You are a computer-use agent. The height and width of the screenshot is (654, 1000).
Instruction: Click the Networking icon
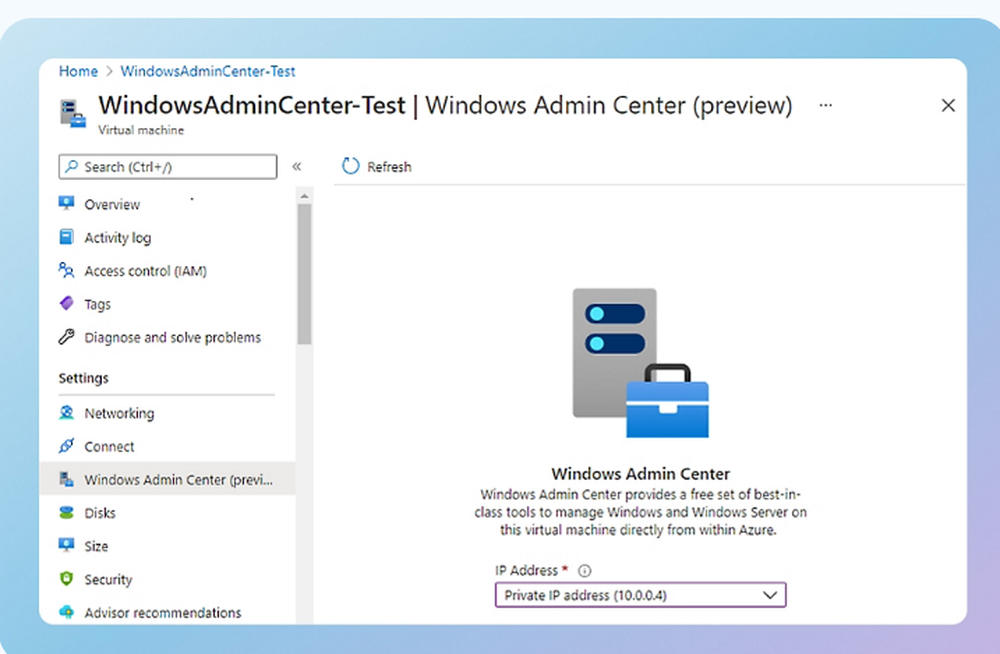[x=66, y=412]
